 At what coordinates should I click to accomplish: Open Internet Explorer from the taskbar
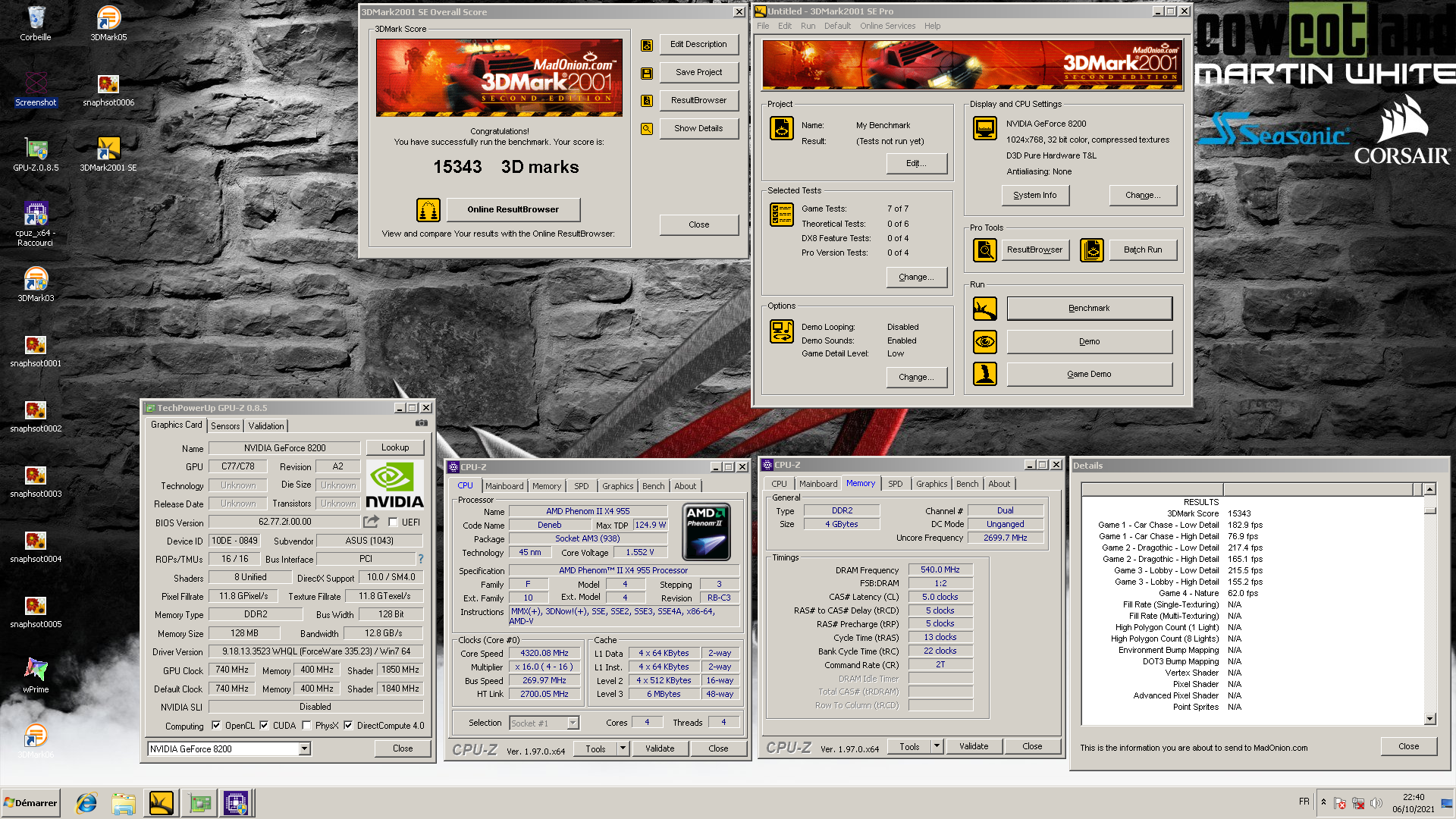86,803
